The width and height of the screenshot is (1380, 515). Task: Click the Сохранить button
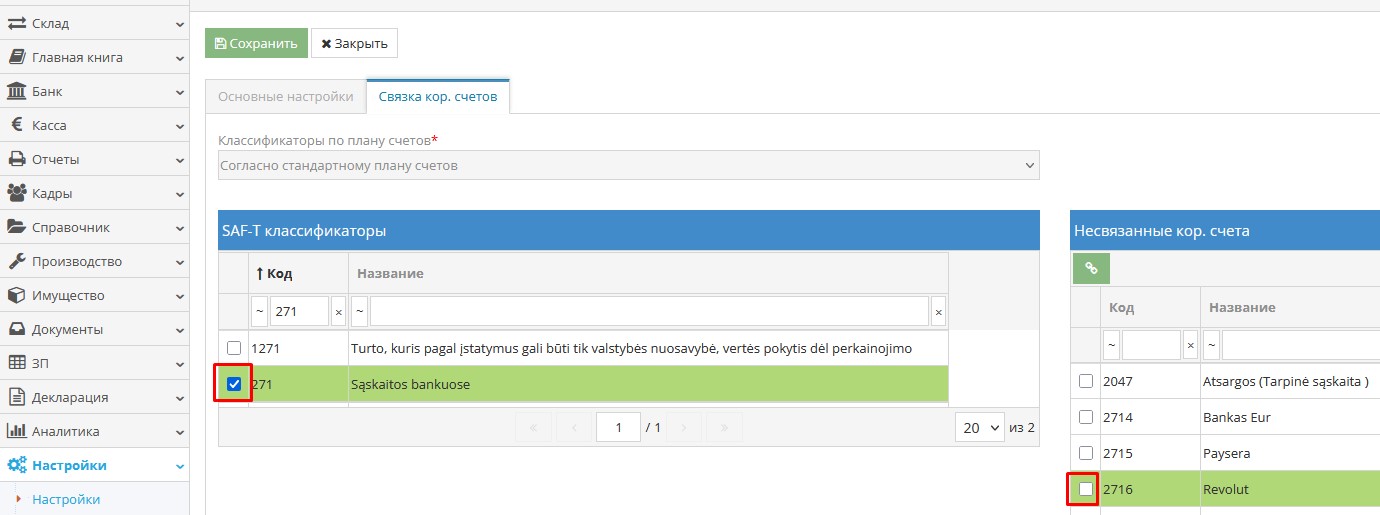256,43
